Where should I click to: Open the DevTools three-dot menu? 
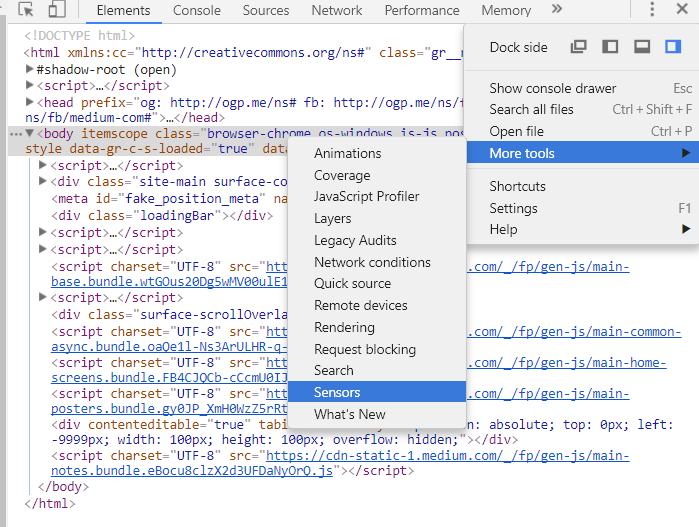pyautogui.click(x=652, y=9)
